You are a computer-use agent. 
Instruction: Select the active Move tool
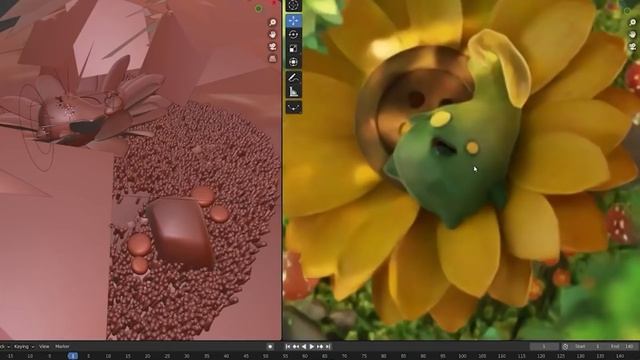coord(293,20)
